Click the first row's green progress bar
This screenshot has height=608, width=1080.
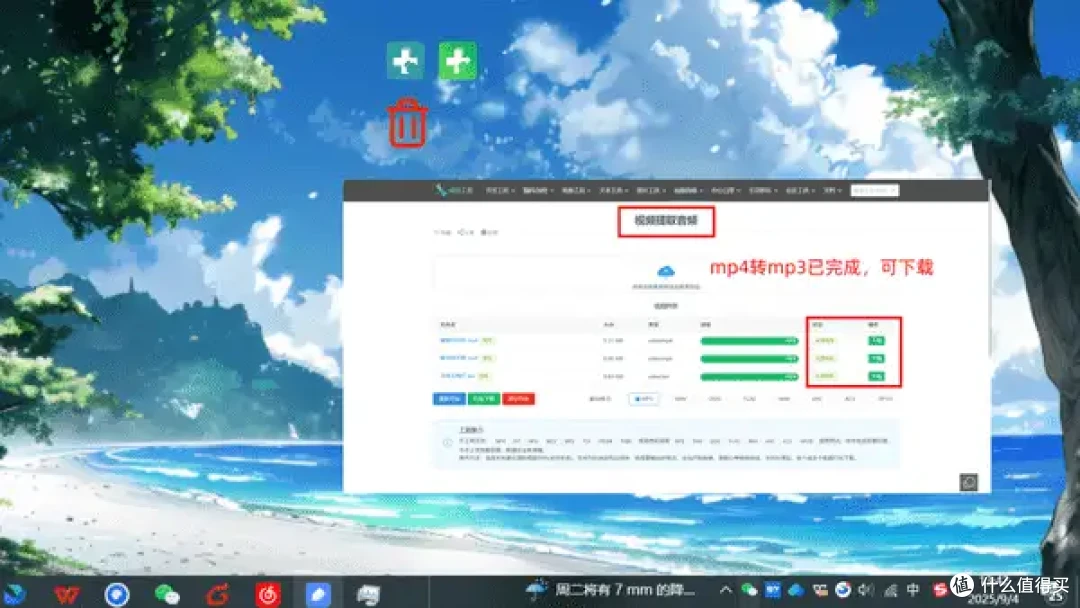[x=749, y=341]
